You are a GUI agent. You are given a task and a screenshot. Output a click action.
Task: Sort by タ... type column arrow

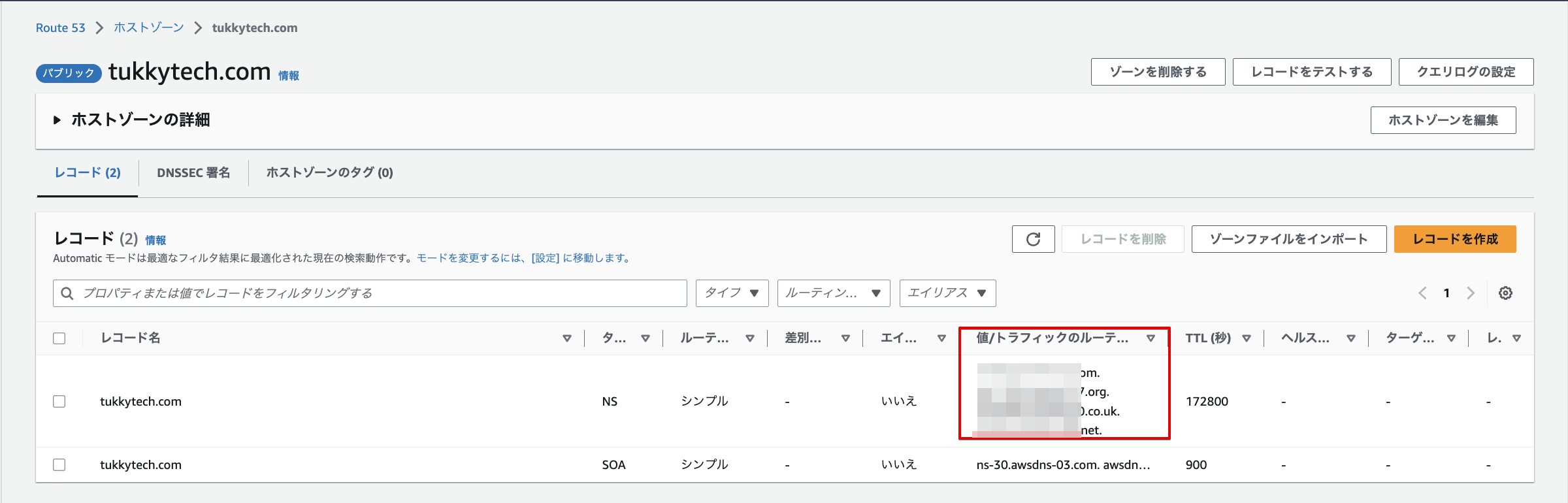coord(645,338)
